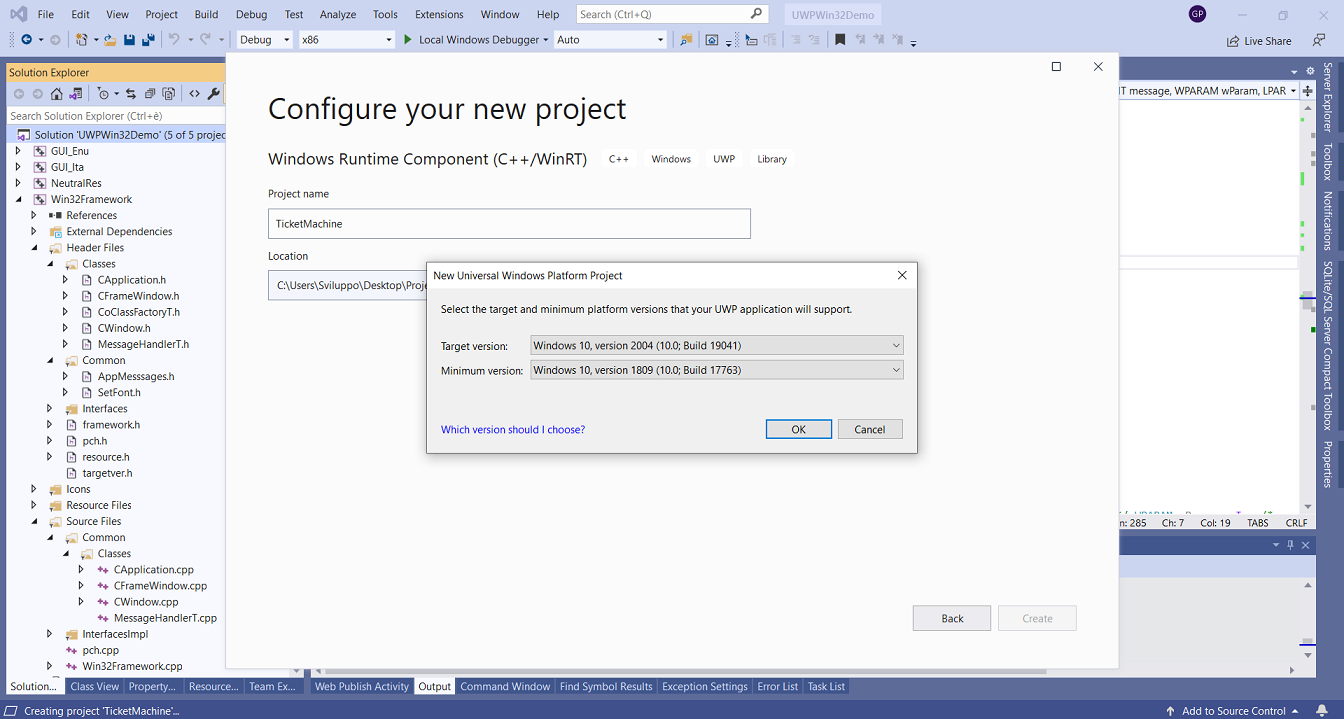
Task: Open the x86 platform dropdown
Action: (347, 40)
